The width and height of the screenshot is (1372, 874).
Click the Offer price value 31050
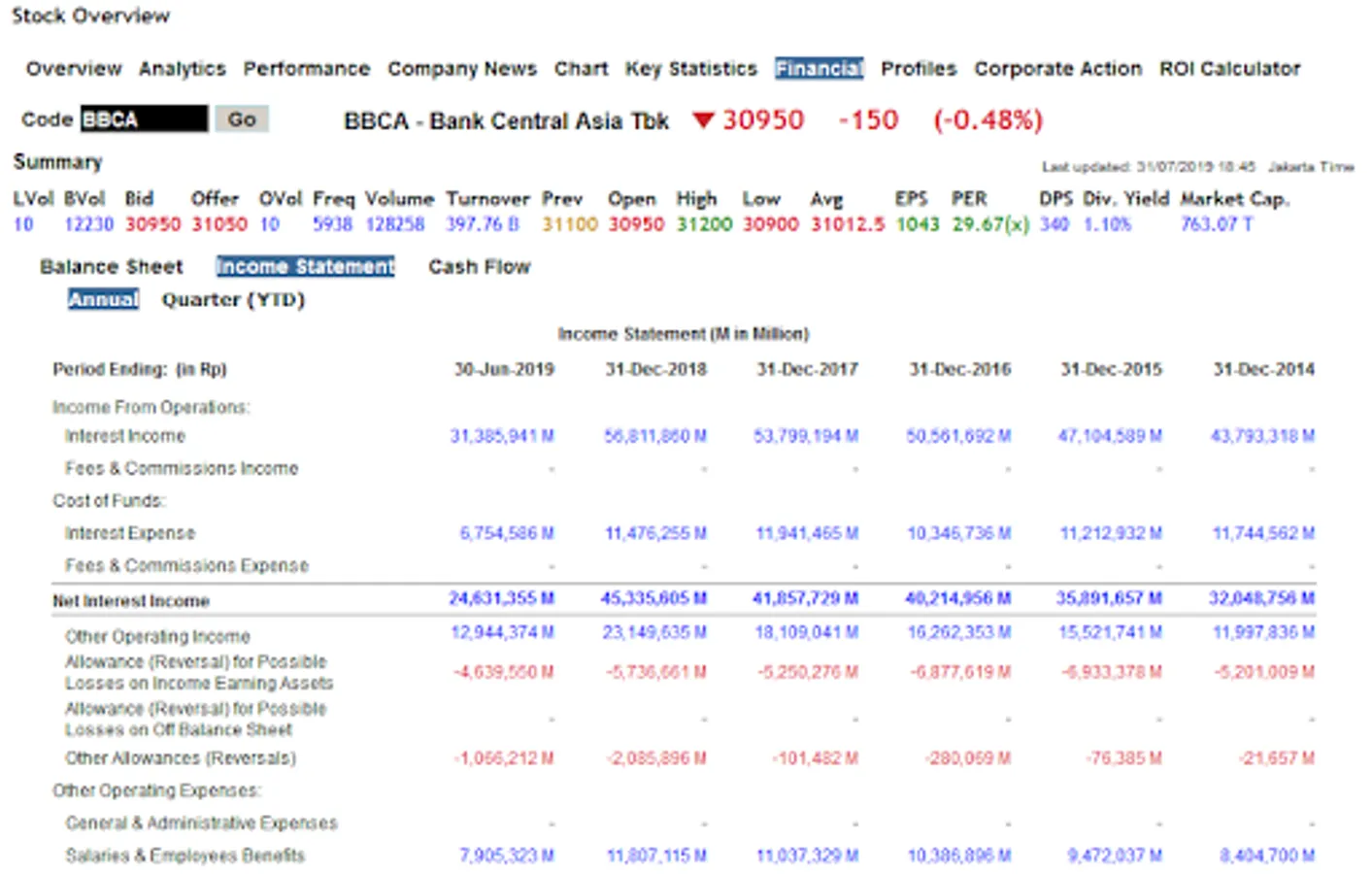point(219,224)
